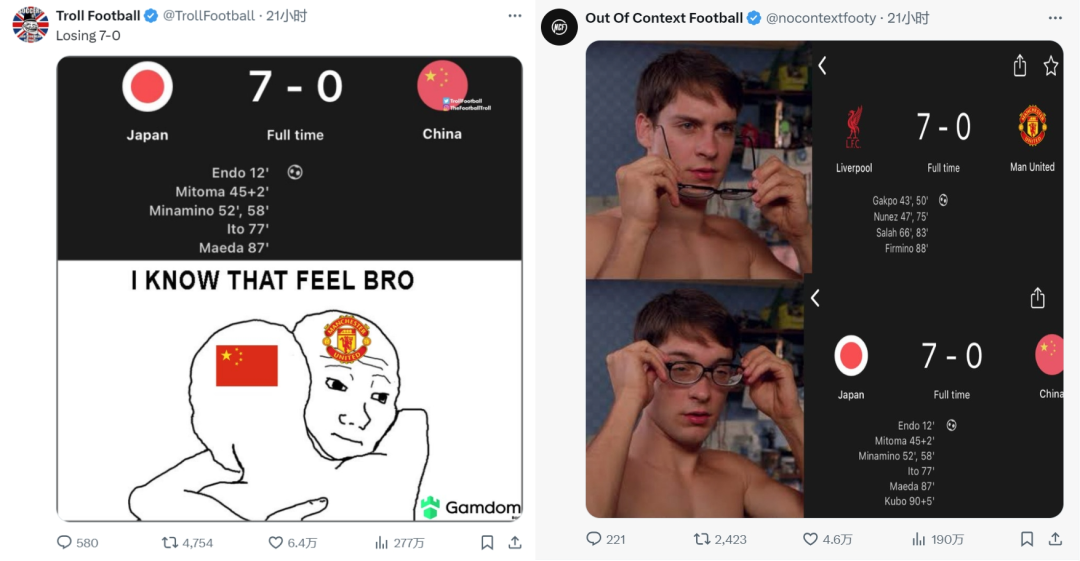Open the Liverpool vs Man United meme image
Viewport: 1080px width, 561px height.
pos(824,278)
